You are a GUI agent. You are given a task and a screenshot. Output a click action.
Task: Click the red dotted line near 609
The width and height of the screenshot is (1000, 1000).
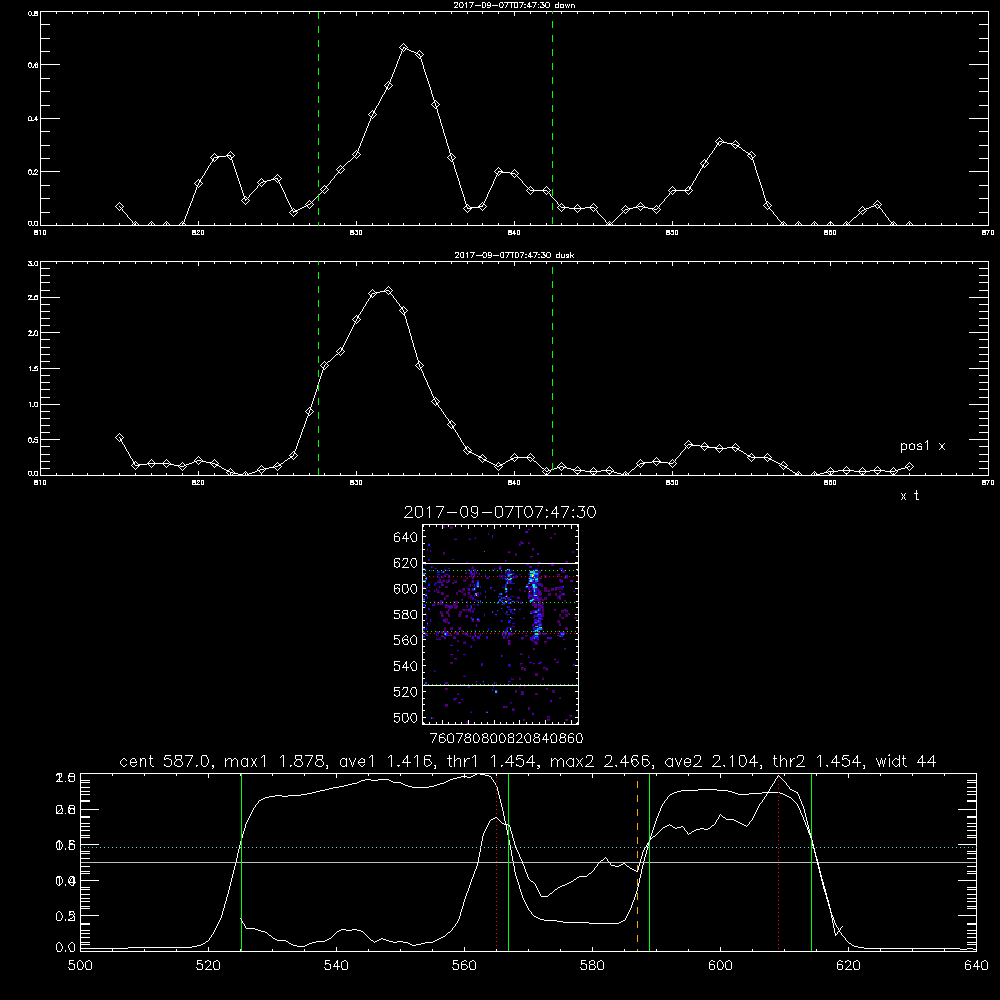[x=779, y=862]
